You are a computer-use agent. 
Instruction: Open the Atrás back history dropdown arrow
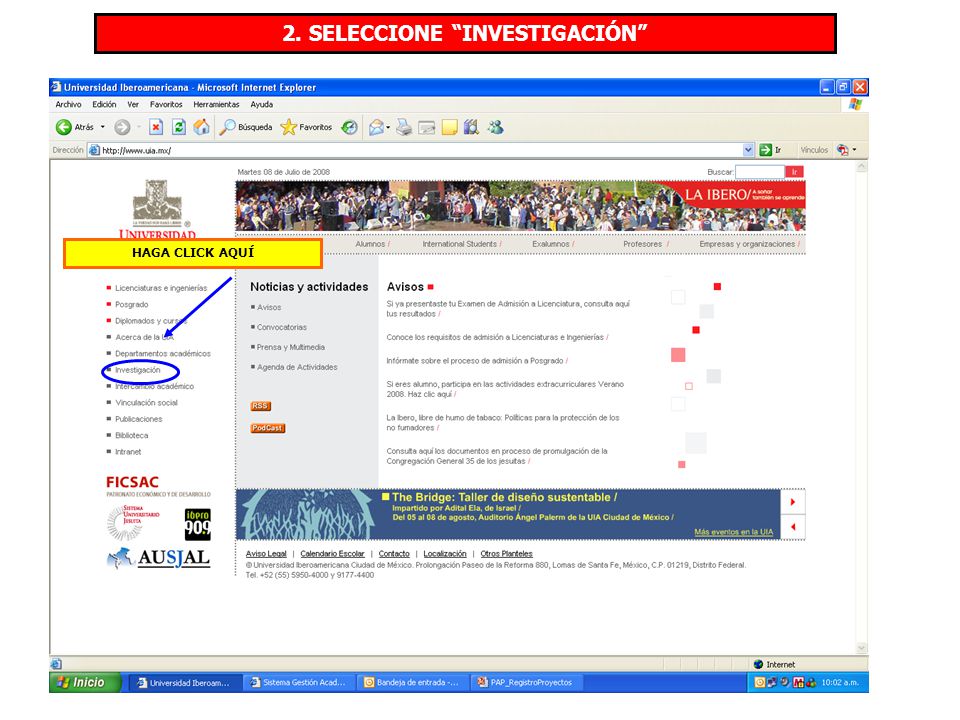[103, 127]
